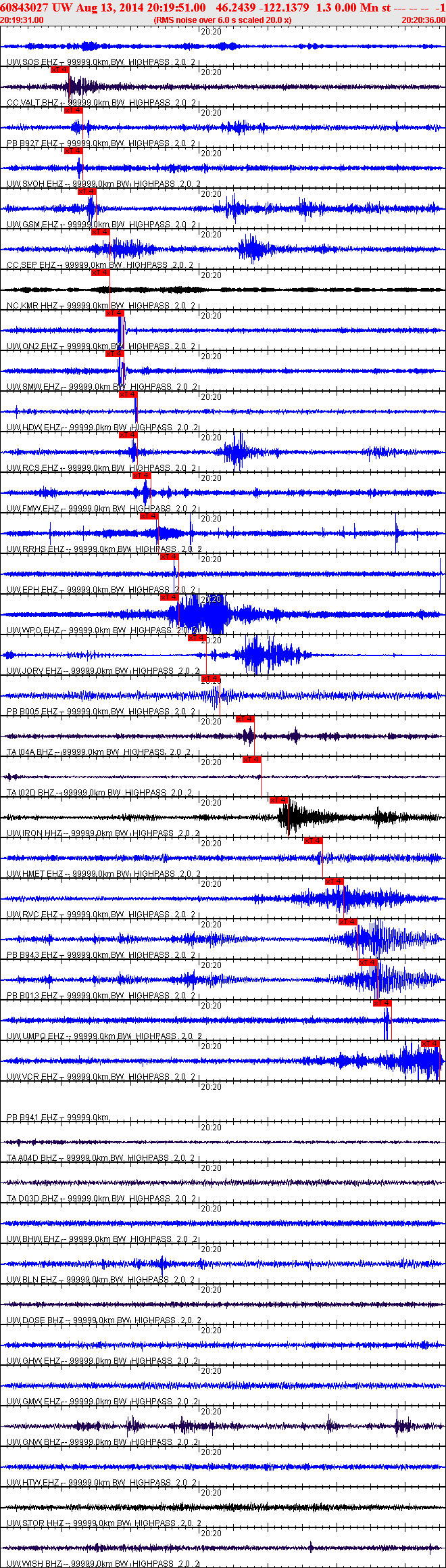The width and height of the screenshot is (446, 1568).
Task: Select the CC.SEP EHZ station label
Action: point(31,265)
